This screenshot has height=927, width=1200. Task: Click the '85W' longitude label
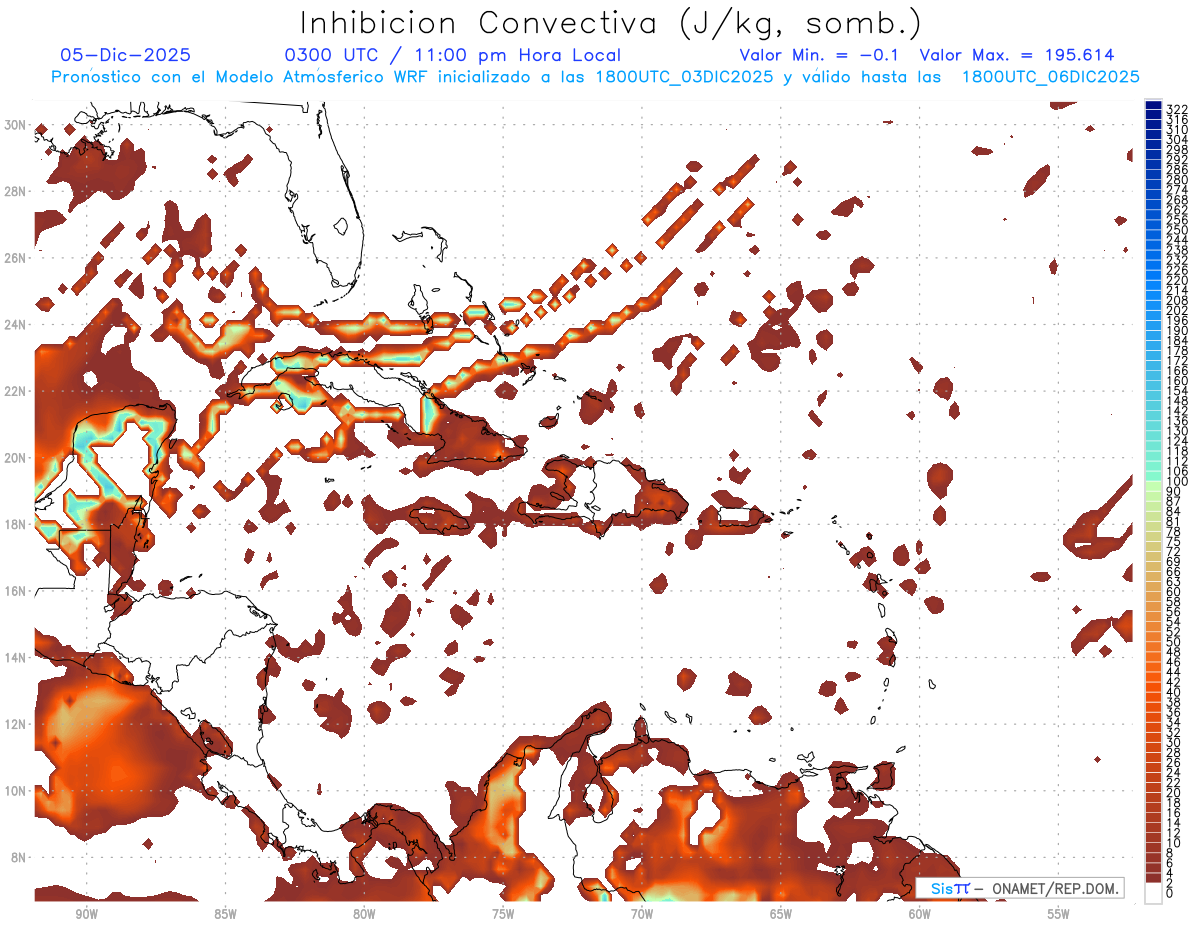[225, 915]
